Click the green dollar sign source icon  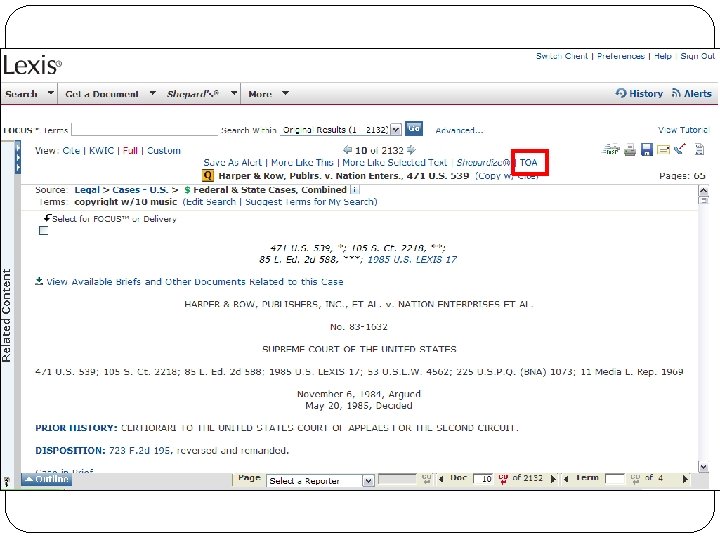pyautogui.click(x=187, y=190)
